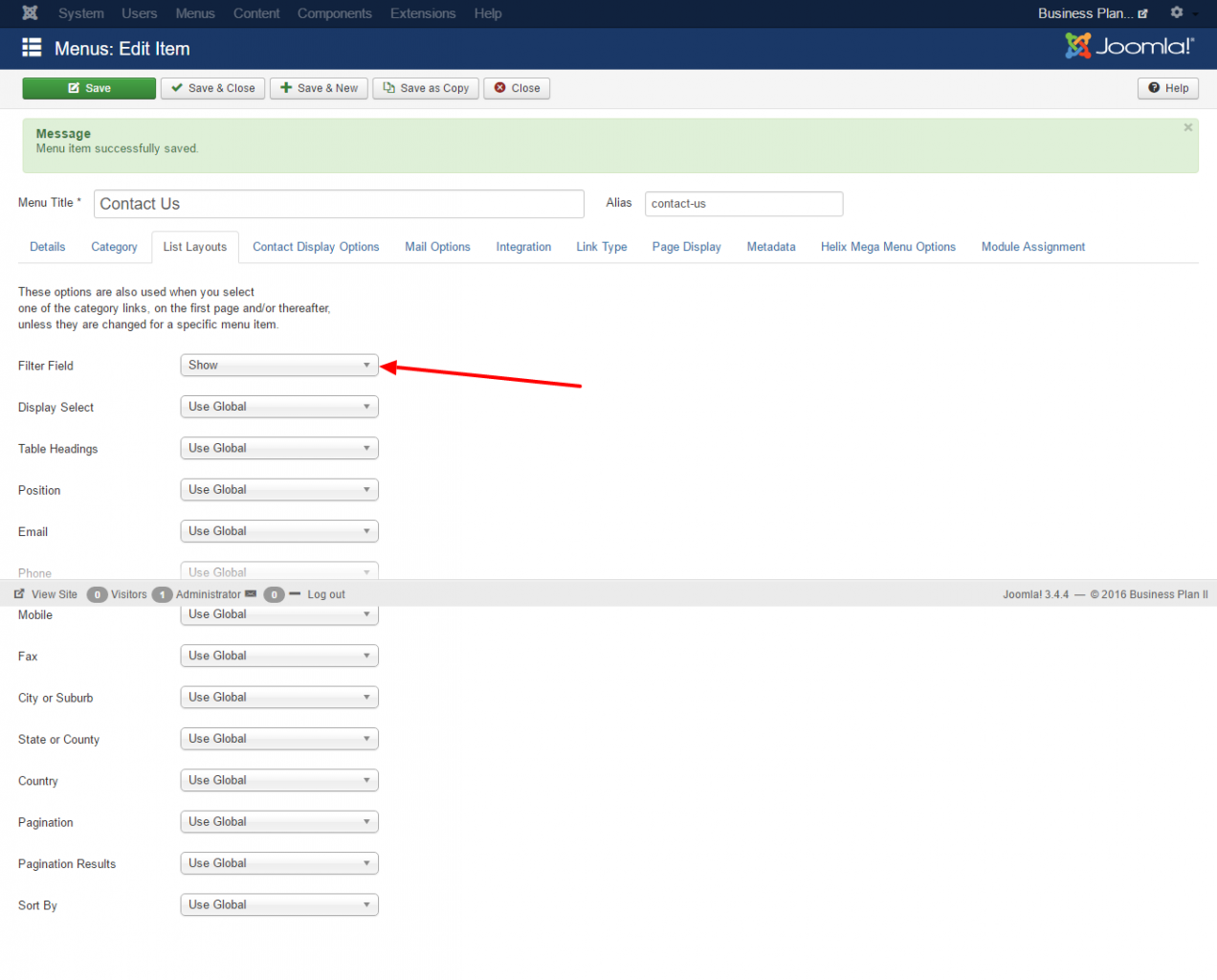1217x980 pixels.
Task: Click the Alias text field
Action: (743, 204)
